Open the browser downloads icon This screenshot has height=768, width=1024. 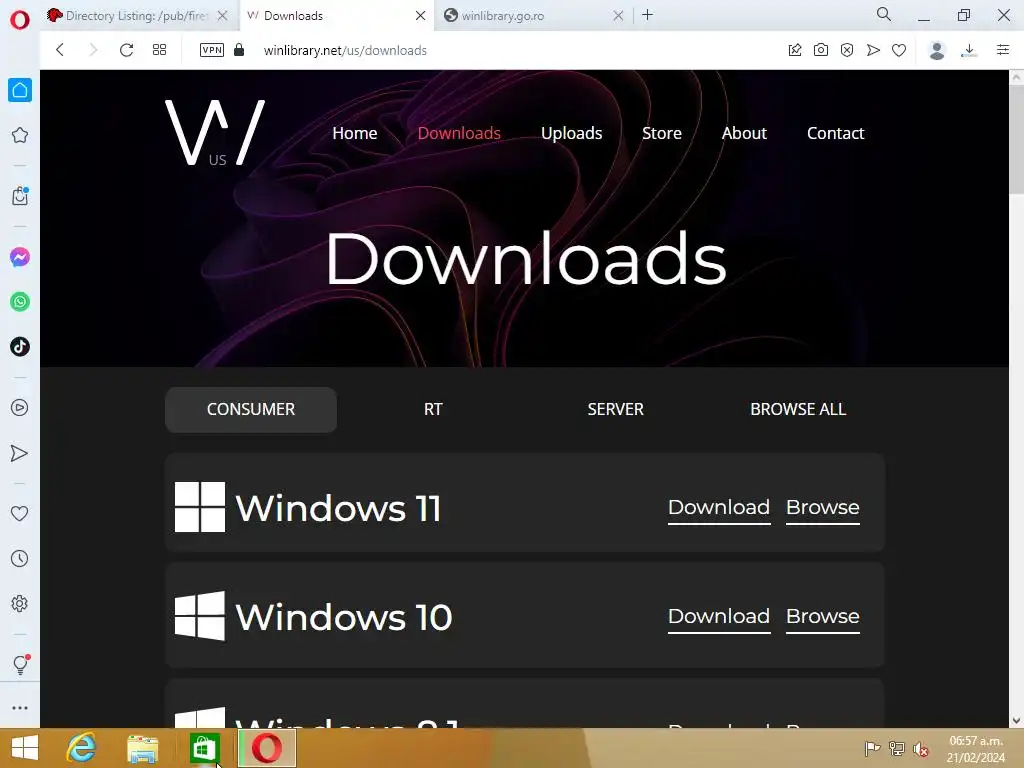[x=969, y=50]
